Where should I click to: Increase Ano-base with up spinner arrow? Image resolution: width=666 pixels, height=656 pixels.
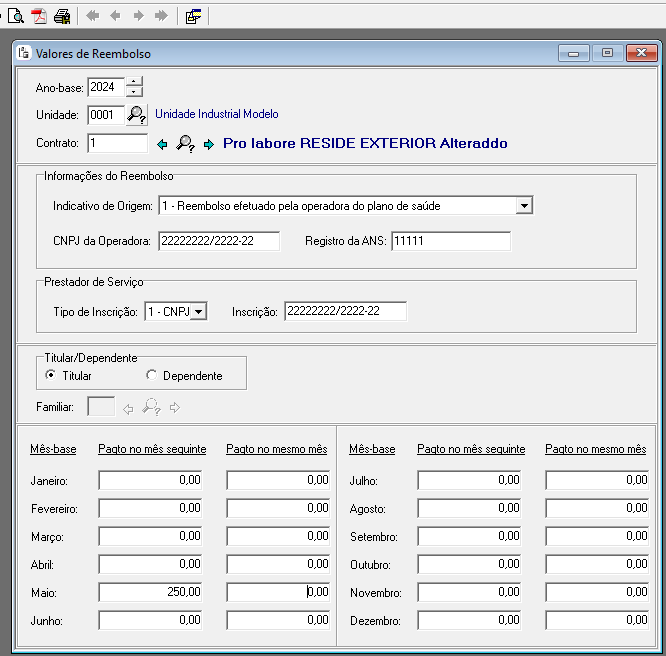pos(135,82)
